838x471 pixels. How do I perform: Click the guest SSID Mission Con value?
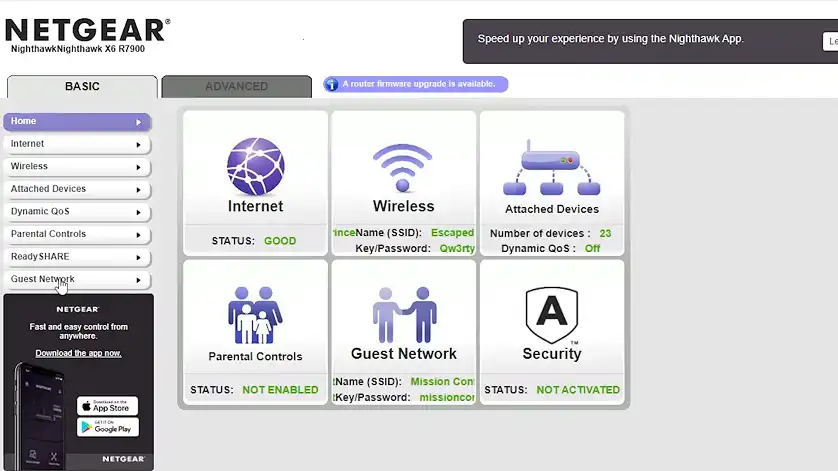coord(442,382)
